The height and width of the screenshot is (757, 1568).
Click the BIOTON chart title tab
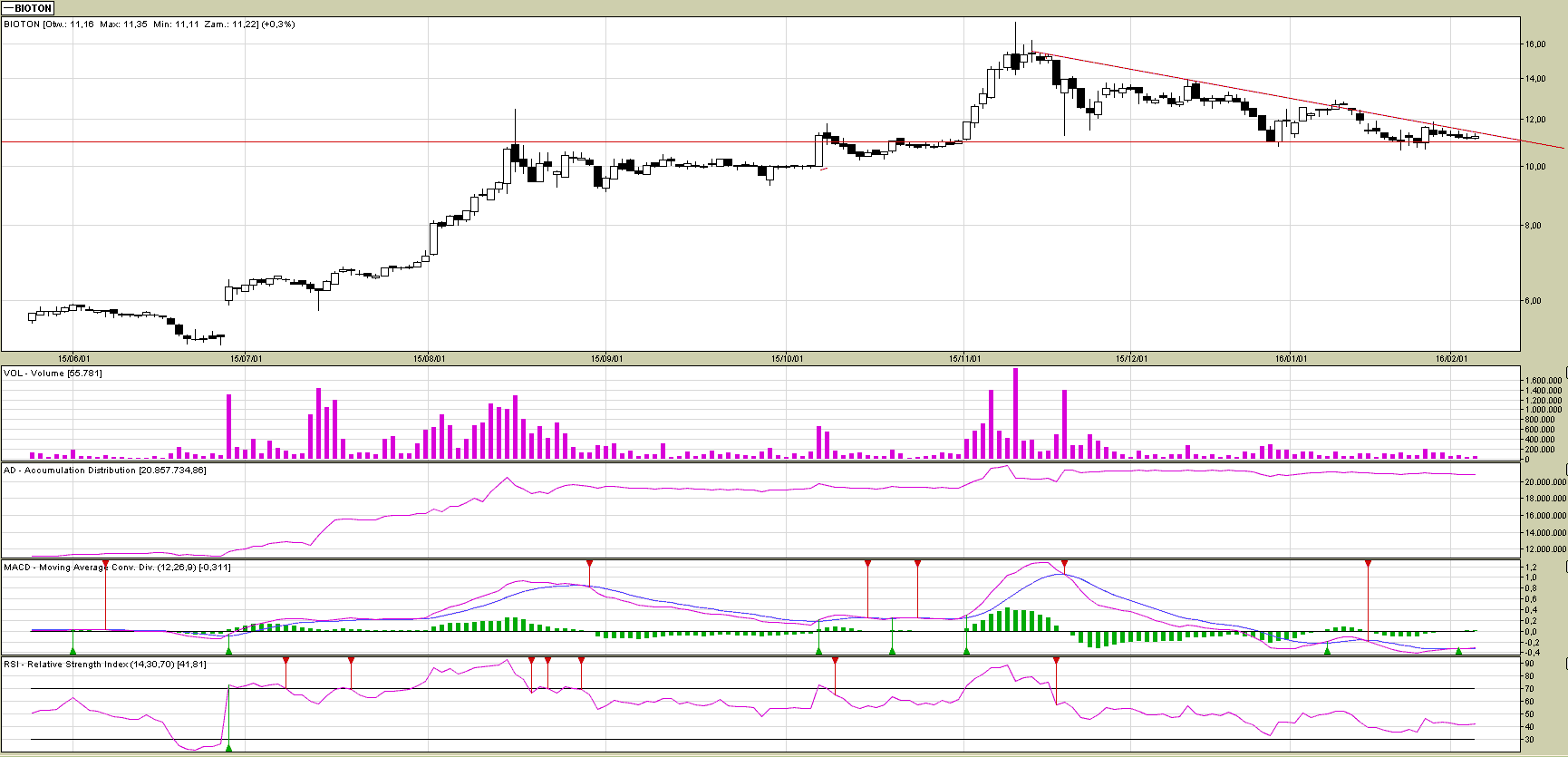click(x=28, y=8)
